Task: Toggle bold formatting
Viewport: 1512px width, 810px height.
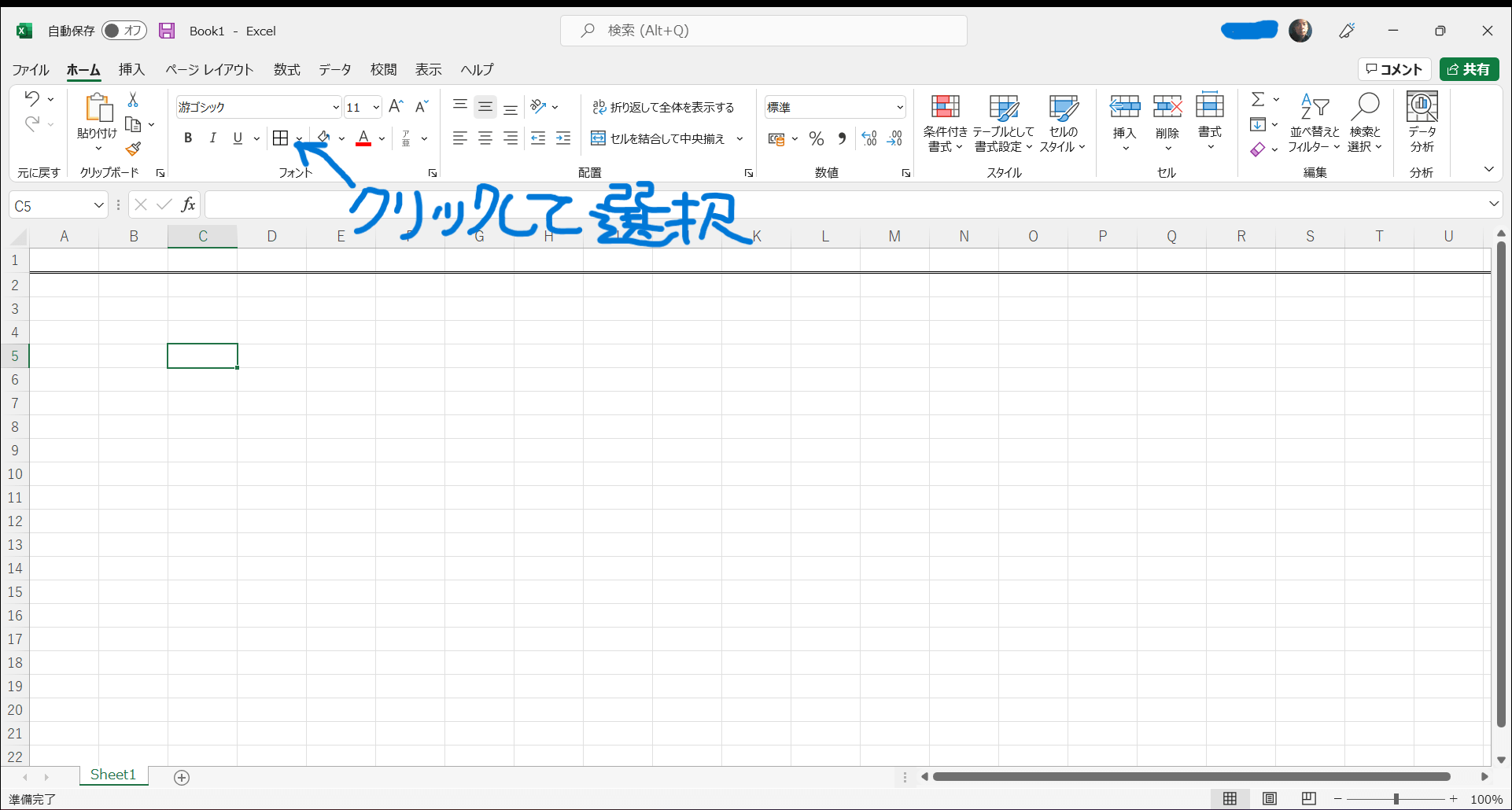Action: (x=188, y=138)
